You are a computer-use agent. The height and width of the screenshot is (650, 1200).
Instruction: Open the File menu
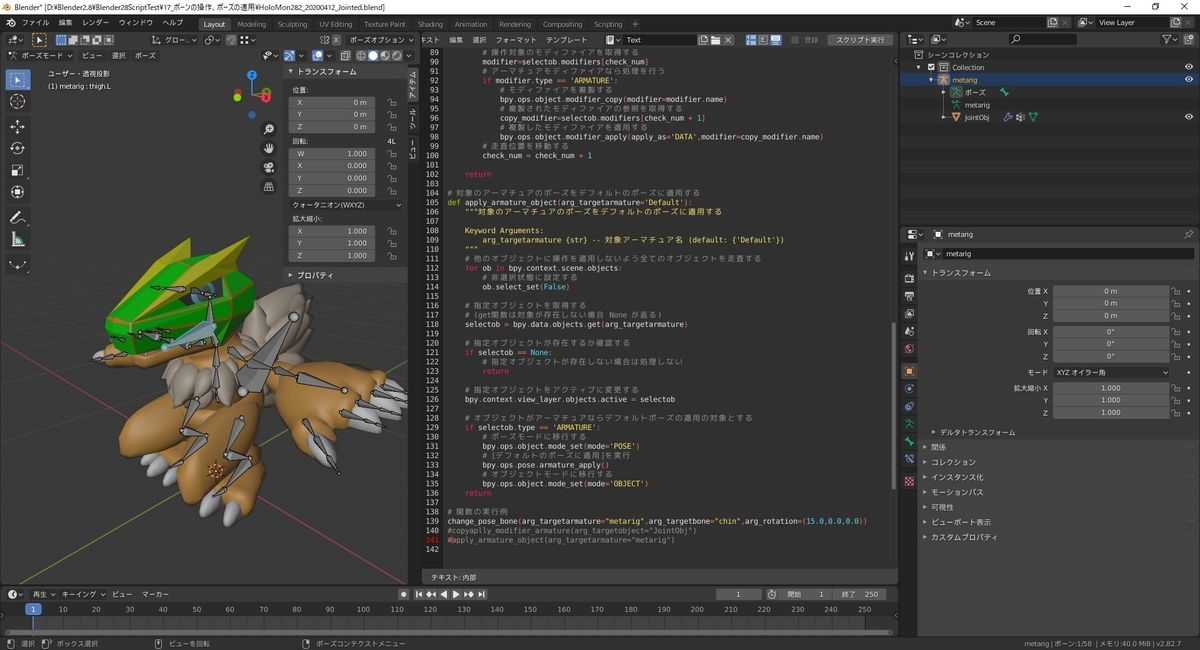(x=35, y=23)
